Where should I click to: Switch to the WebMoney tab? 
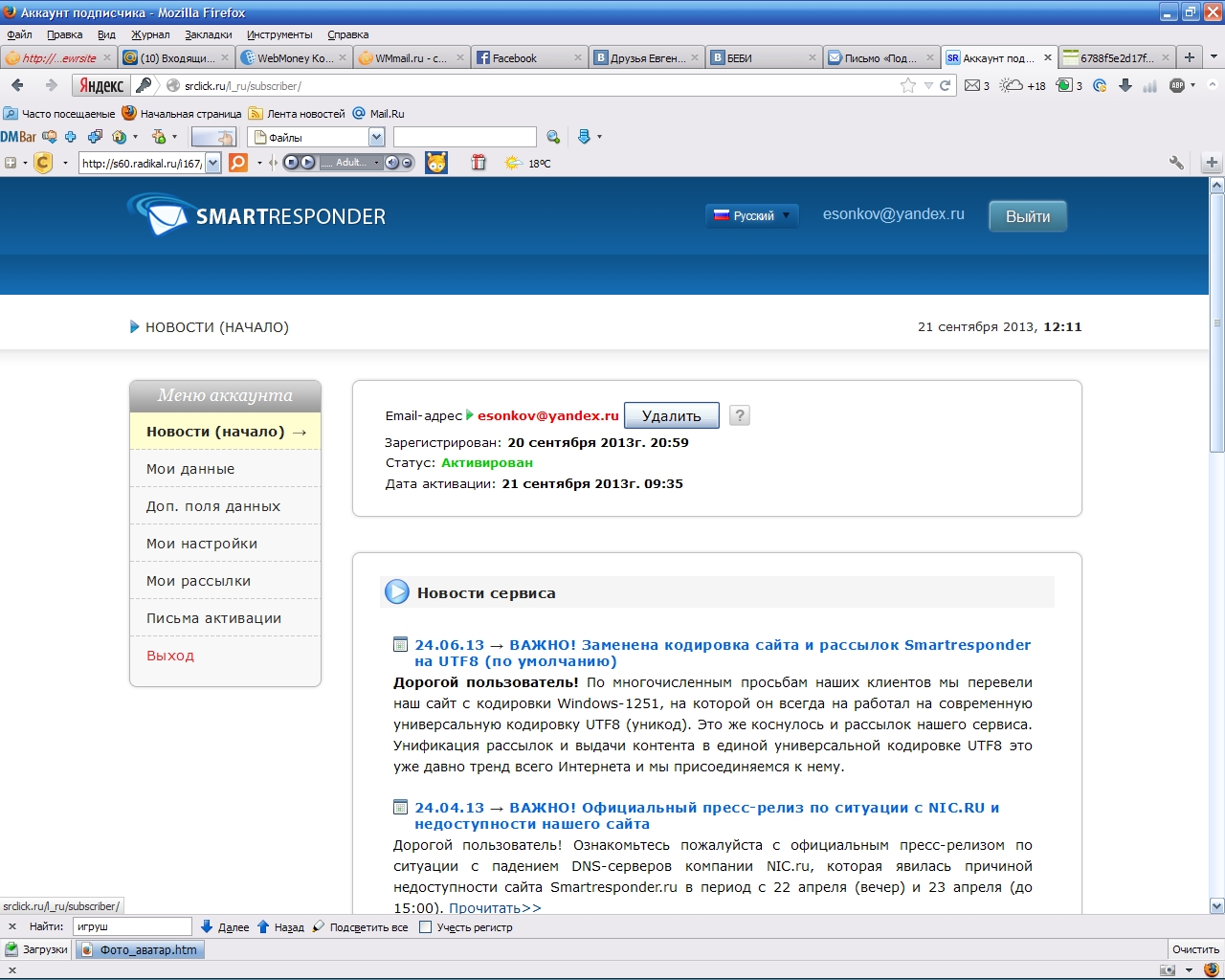[294, 57]
